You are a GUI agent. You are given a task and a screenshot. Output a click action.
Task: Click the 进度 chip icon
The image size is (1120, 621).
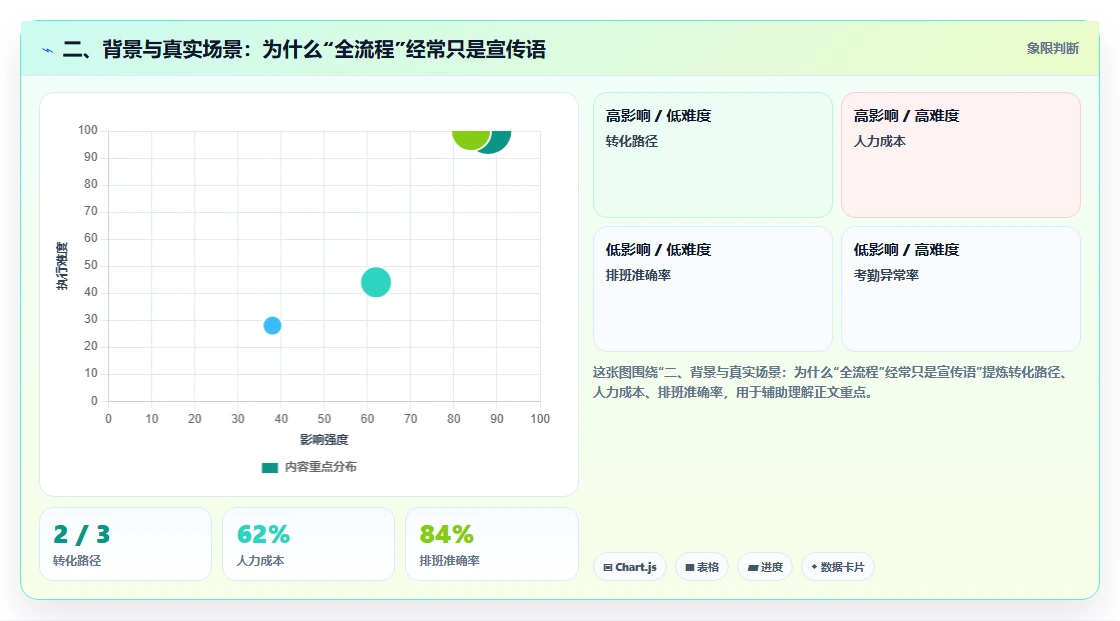click(753, 568)
